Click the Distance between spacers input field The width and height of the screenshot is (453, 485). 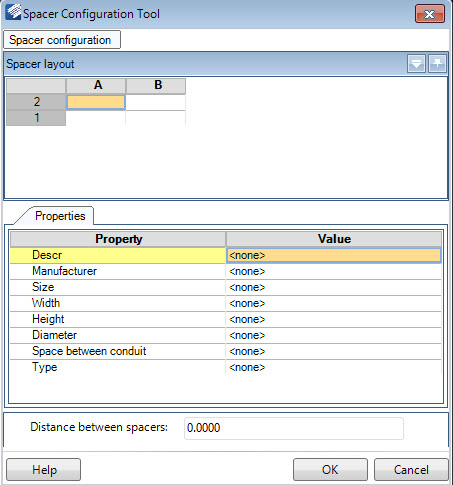click(294, 428)
